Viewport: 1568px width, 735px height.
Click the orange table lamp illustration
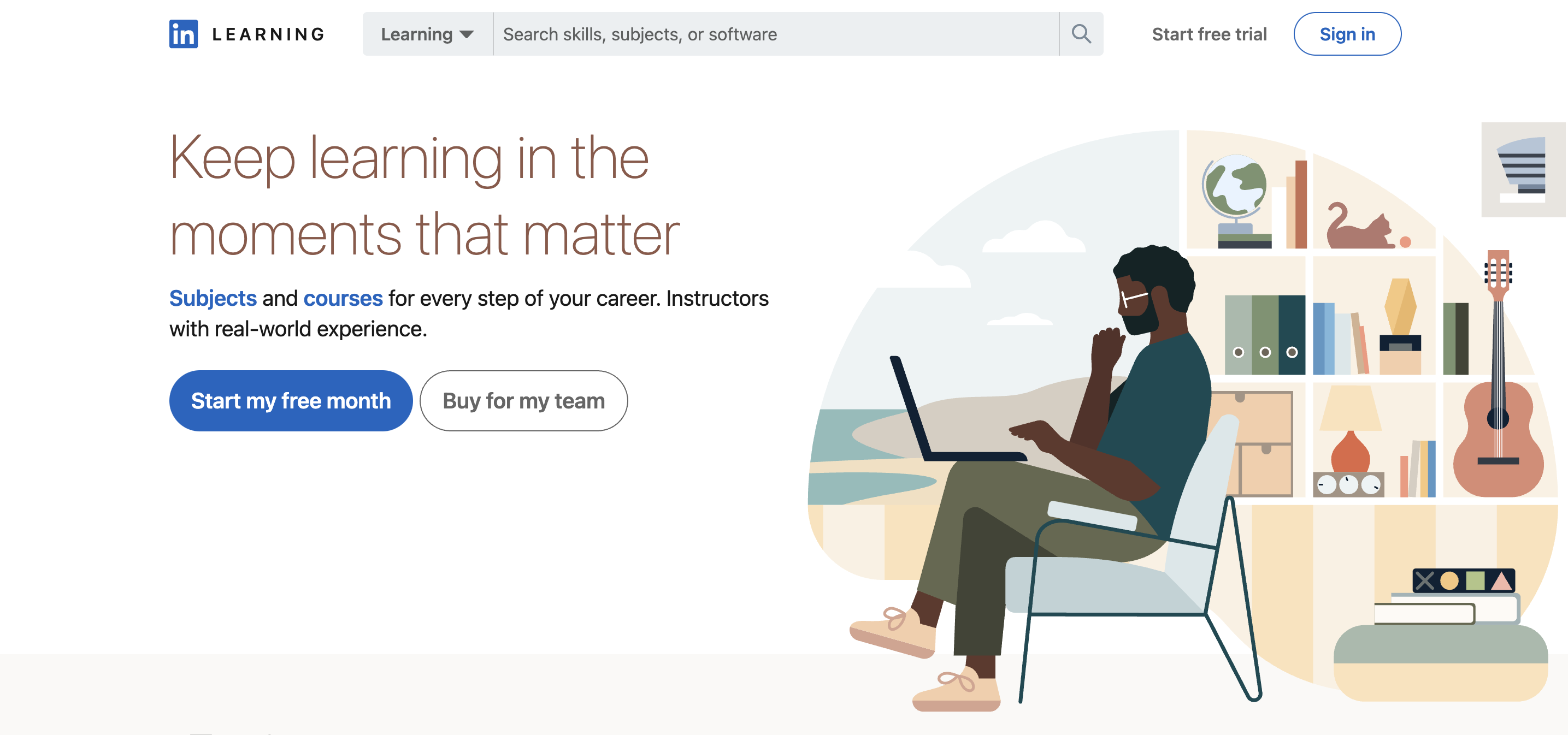click(1350, 430)
